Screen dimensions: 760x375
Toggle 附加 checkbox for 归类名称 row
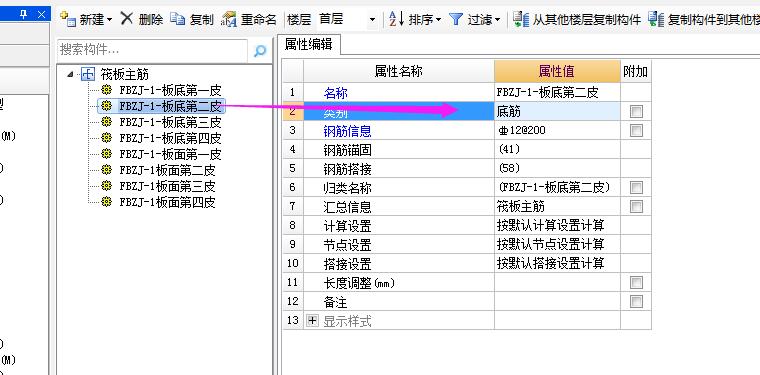636,188
